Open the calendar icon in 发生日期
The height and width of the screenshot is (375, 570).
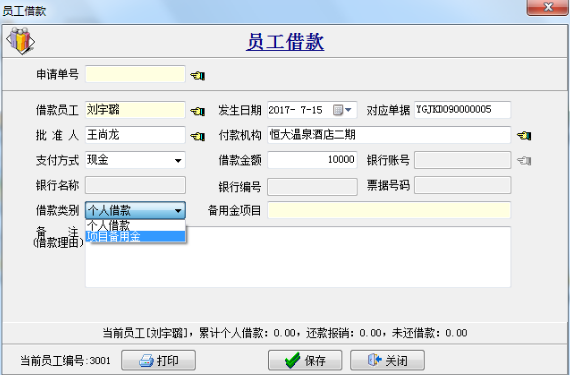click(x=338, y=110)
